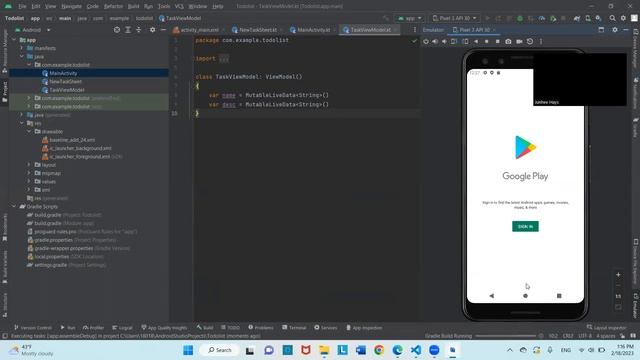Take an emulator screenshot with camera icon
The width and height of the screenshot is (640, 360).
pos(508,42)
